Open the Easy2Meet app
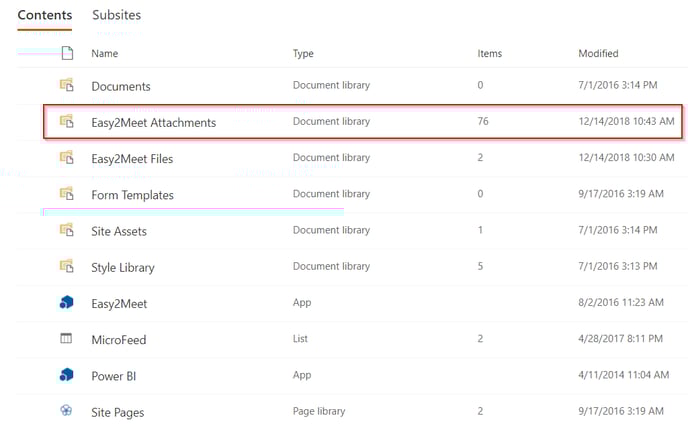This screenshot has width=688, height=428. tap(119, 304)
